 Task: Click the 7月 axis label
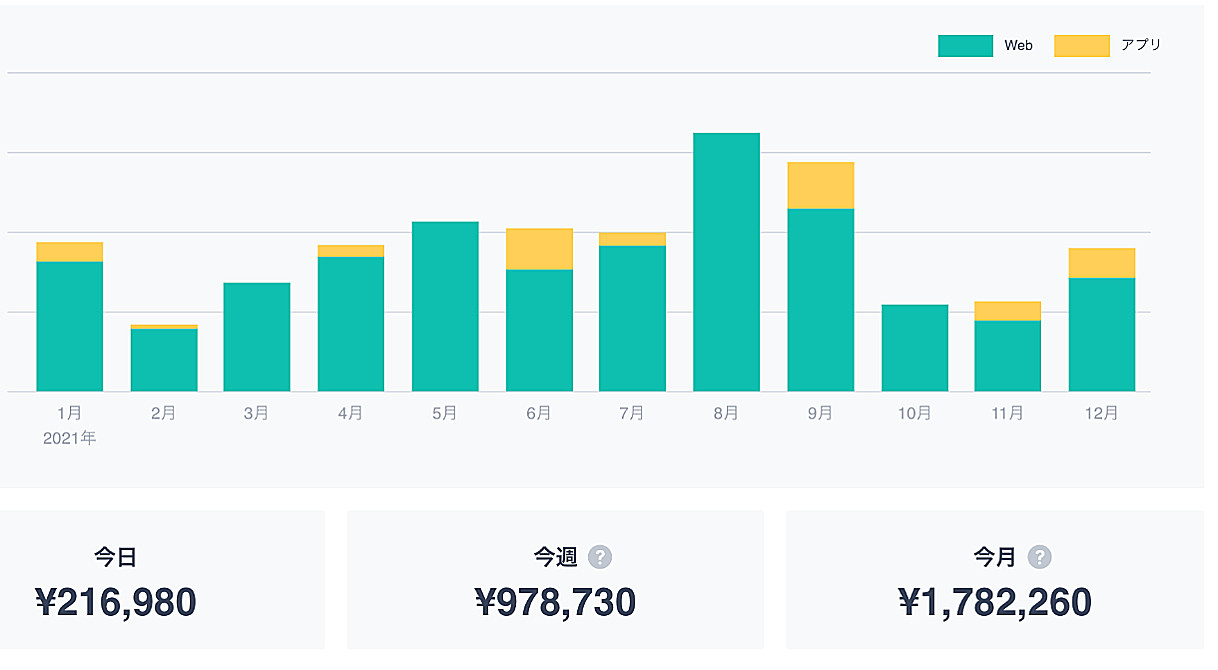click(x=632, y=413)
